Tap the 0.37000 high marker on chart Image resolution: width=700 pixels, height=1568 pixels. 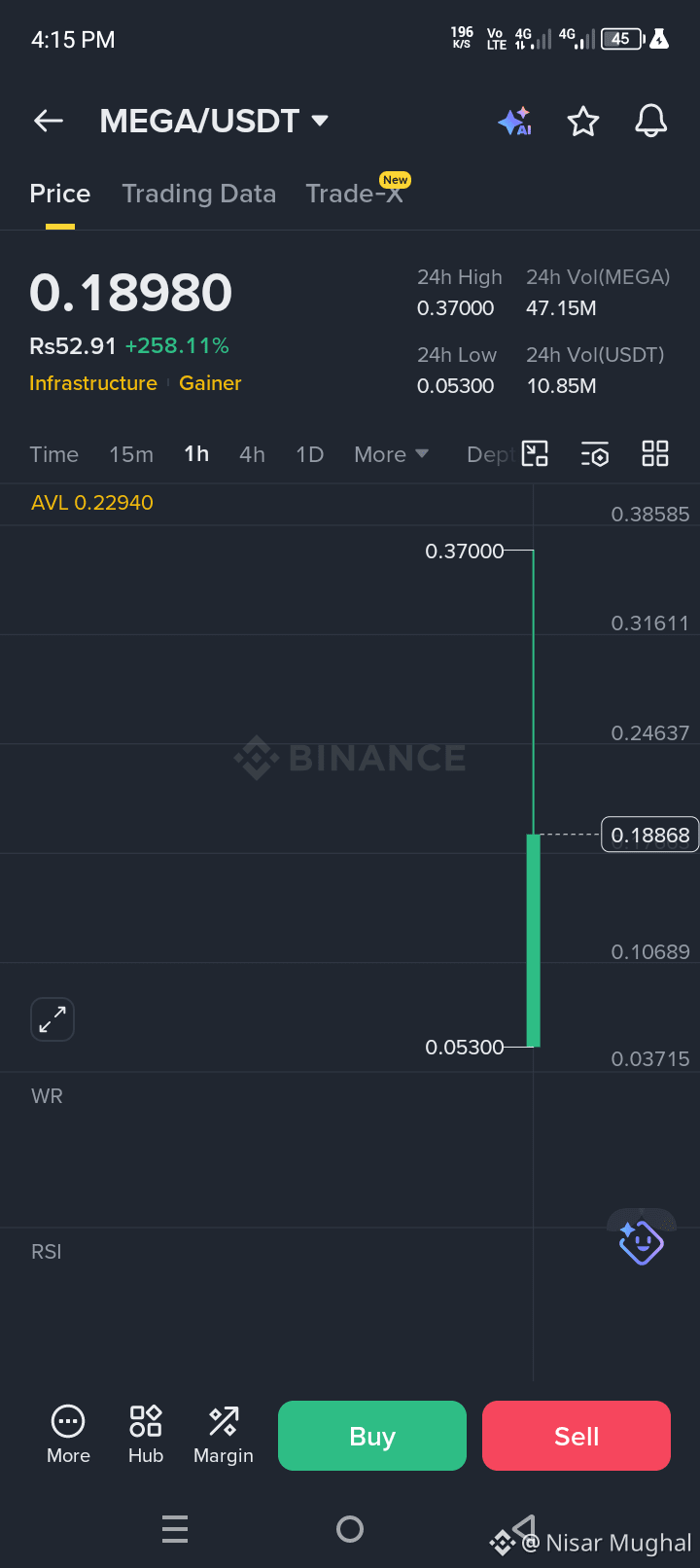pyautogui.click(x=465, y=552)
